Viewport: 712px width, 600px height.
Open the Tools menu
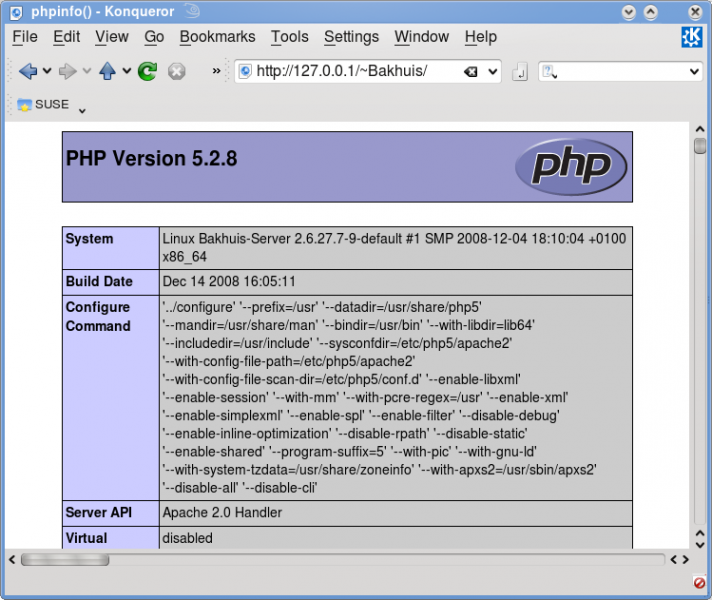pos(289,37)
